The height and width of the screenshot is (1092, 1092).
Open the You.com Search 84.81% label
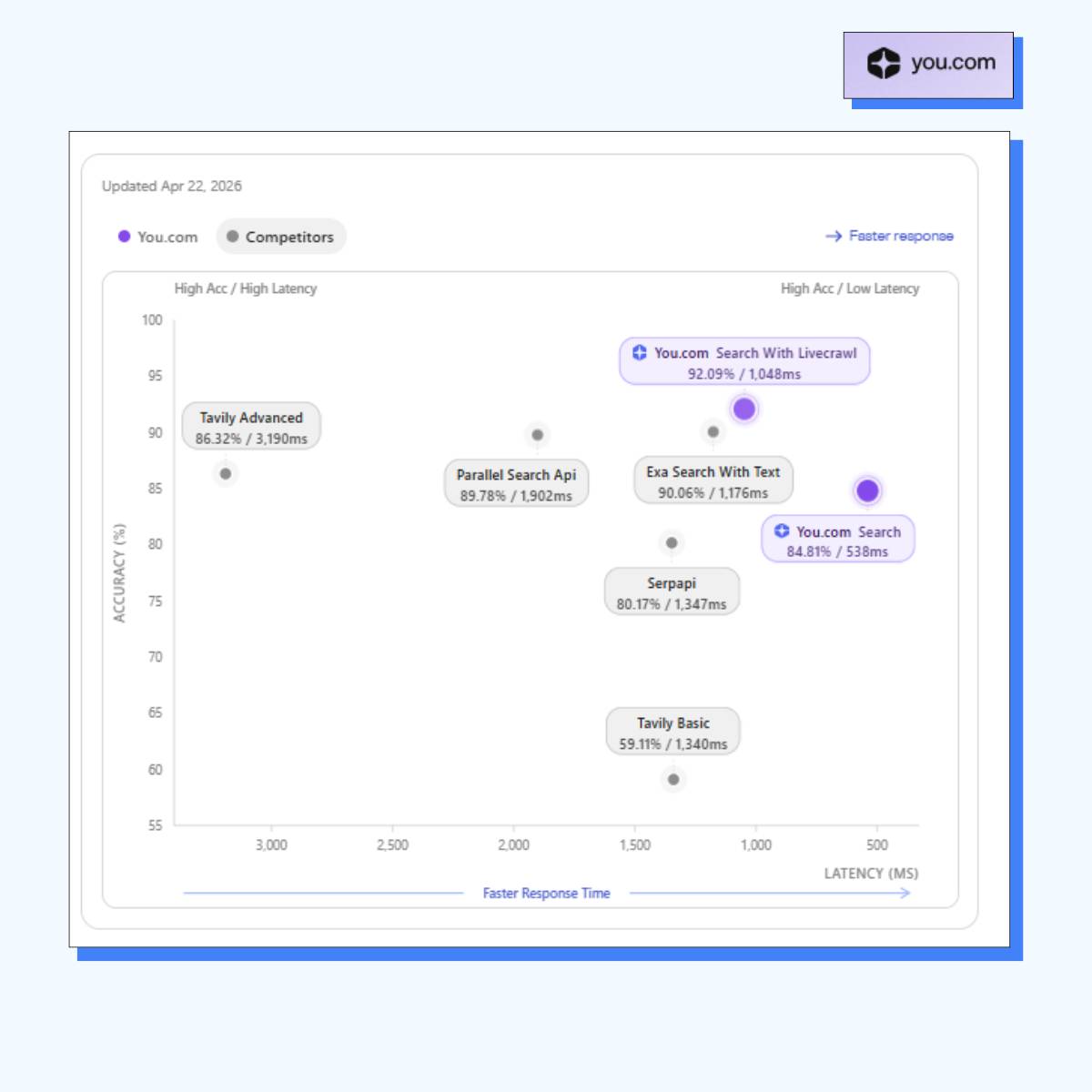tap(838, 539)
